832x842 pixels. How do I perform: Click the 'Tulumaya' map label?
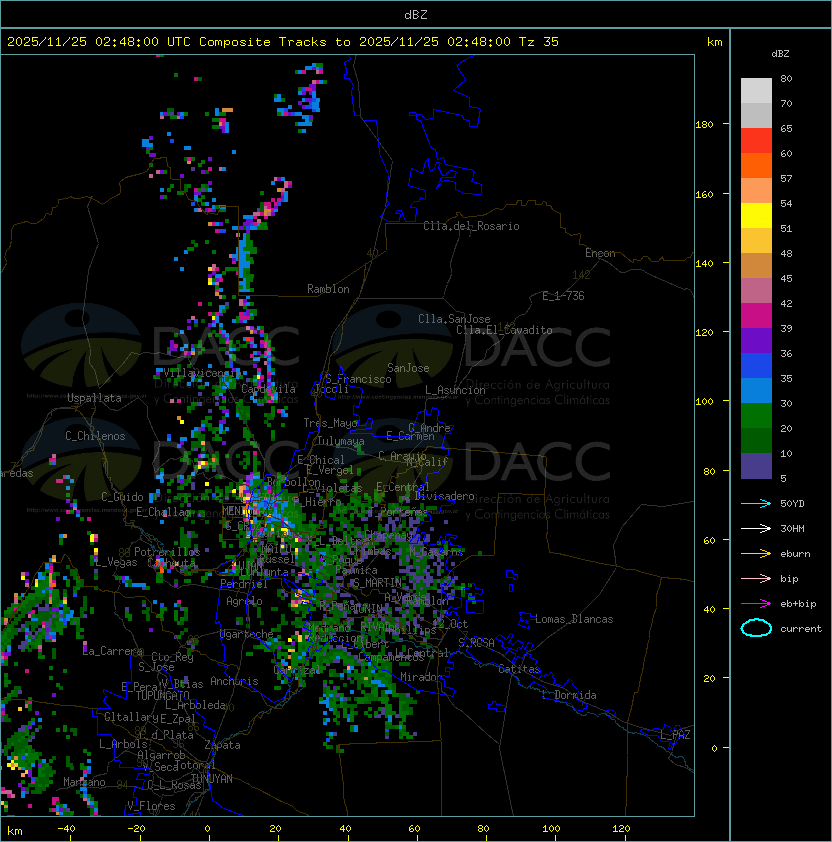341,441
